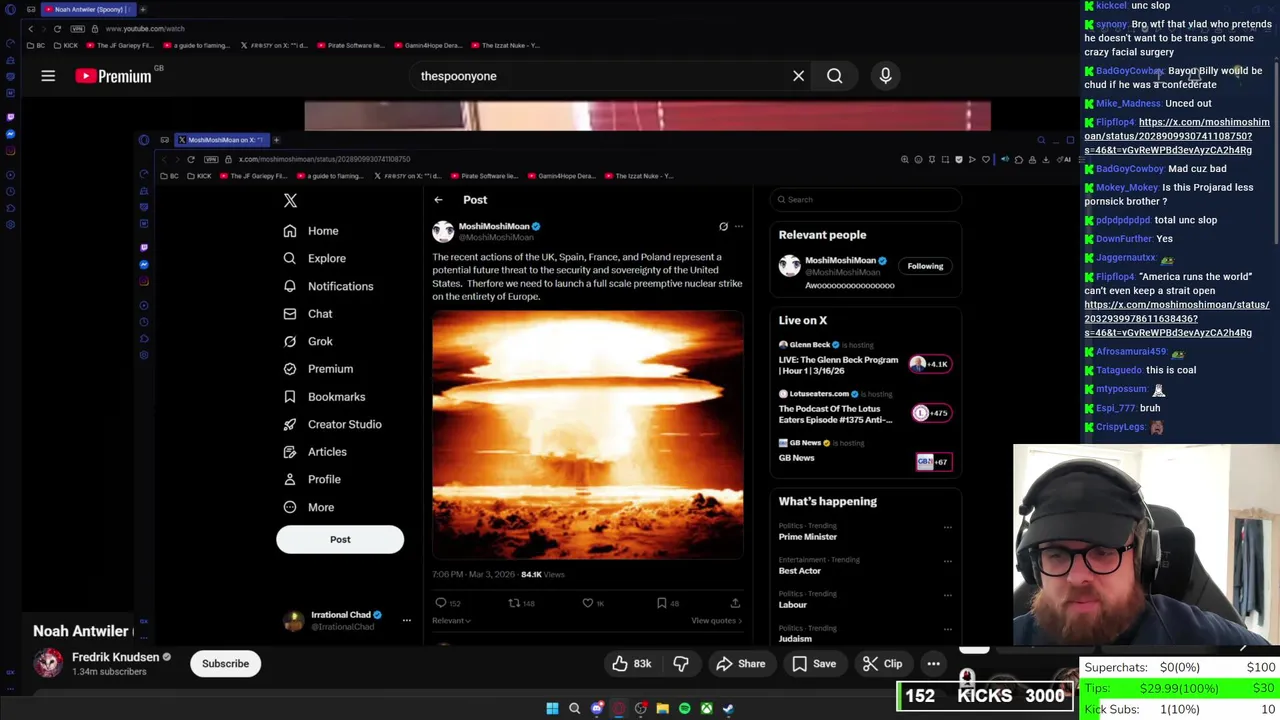Click the YouTube Clip scissors button
The image size is (1280, 720).
tap(883, 664)
